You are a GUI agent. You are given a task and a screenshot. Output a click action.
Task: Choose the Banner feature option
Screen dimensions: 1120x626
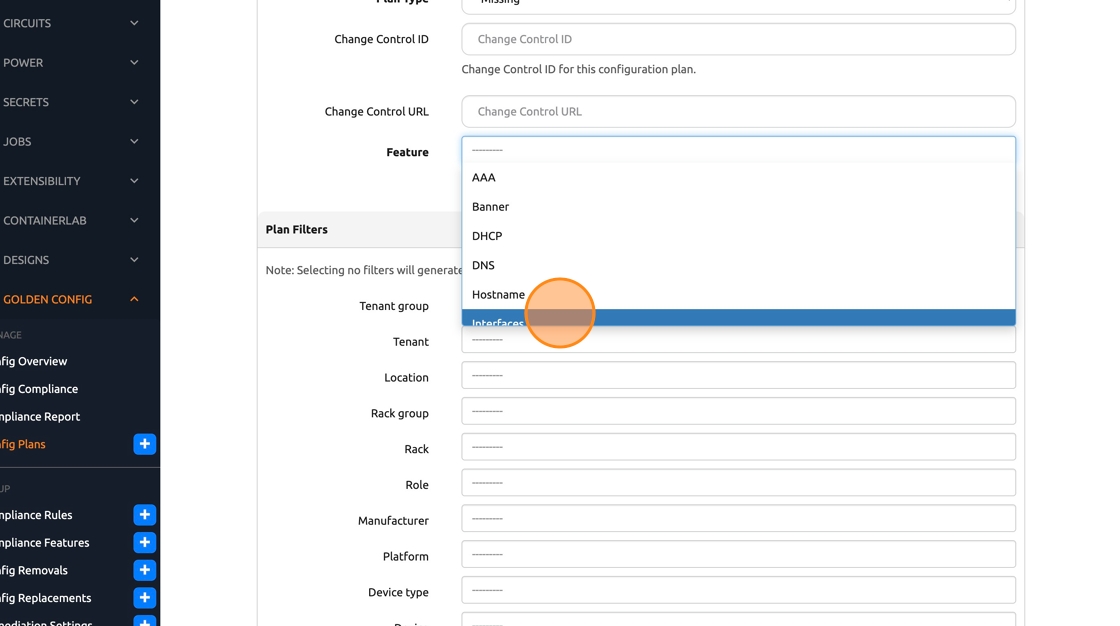pyautogui.click(x=490, y=207)
